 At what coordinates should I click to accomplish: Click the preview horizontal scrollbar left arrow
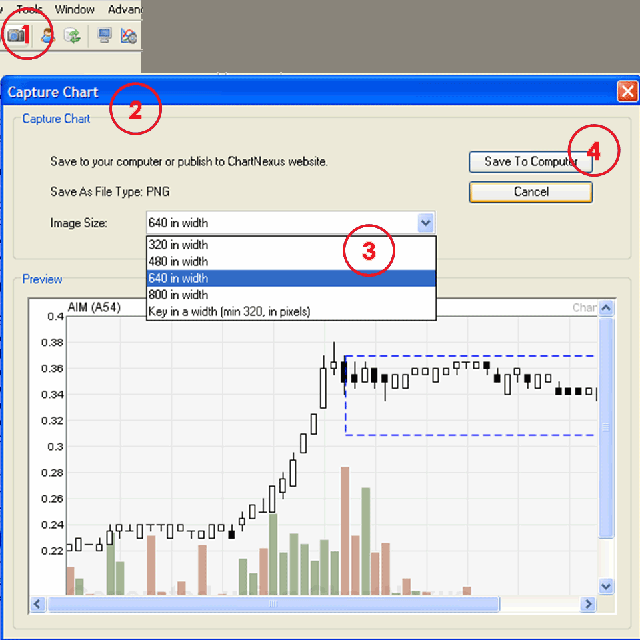[x=39, y=604]
